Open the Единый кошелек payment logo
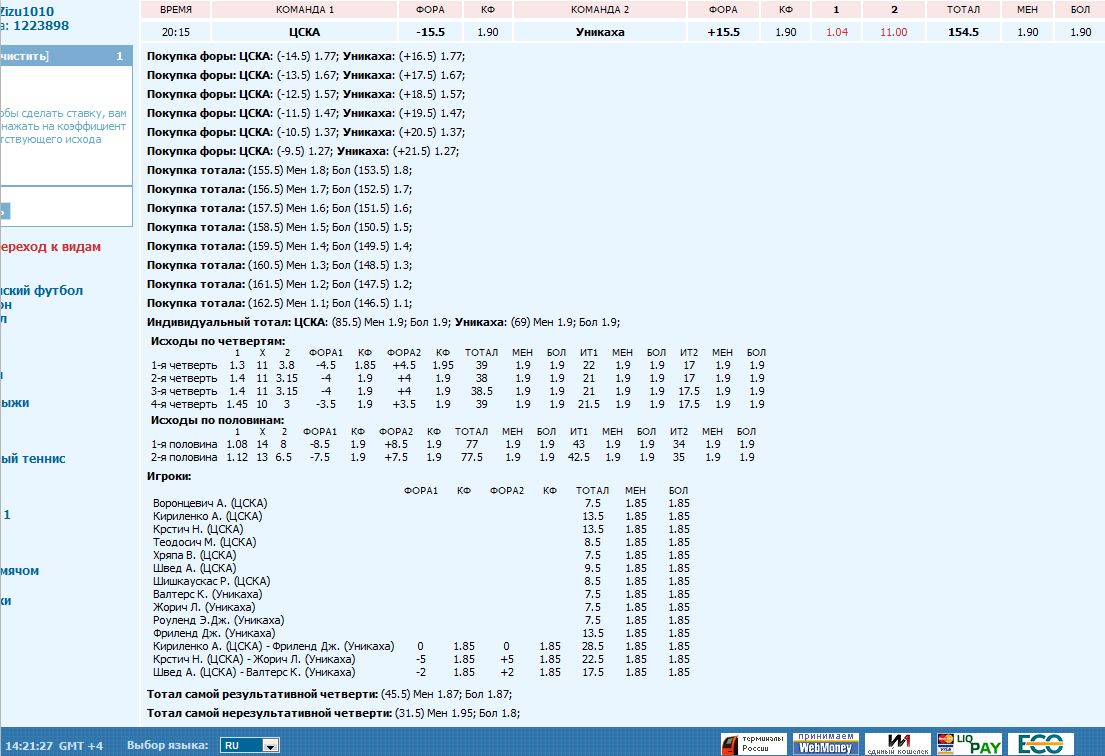This screenshot has width=1105, height=756. [x=897, y=743]
